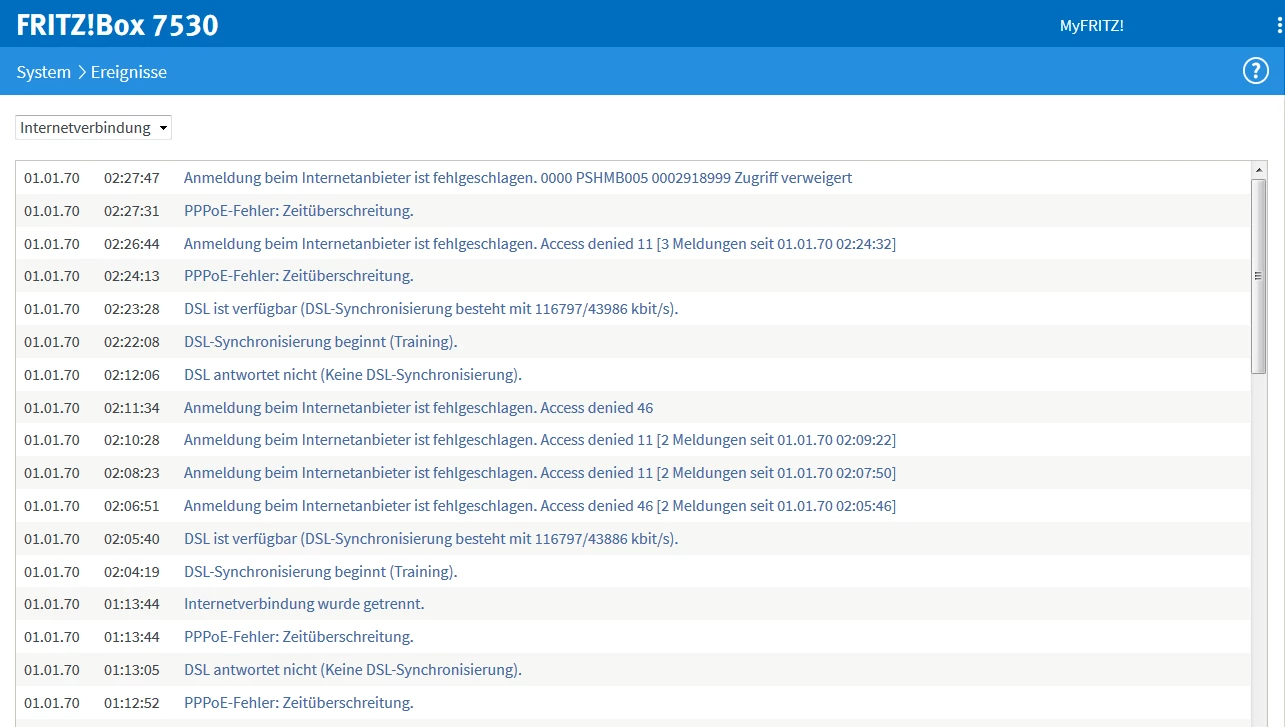
Task: Select the PPPoE-Fehler message at 02:27:31
Action: pos(299,211)
